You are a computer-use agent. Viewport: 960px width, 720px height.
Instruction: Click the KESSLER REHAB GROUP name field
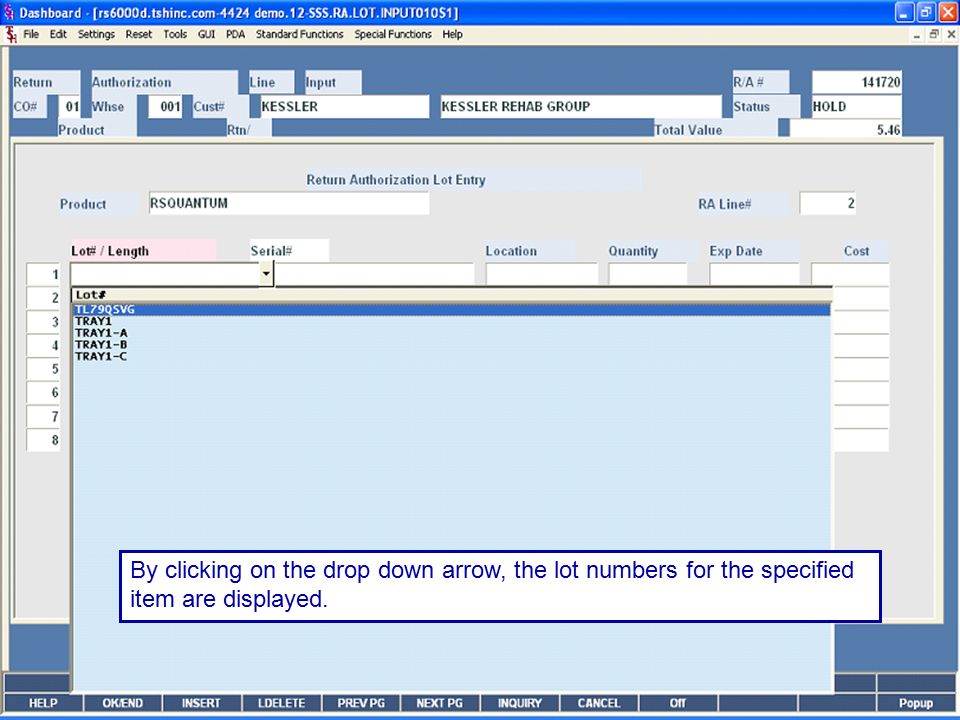[580, 107]
